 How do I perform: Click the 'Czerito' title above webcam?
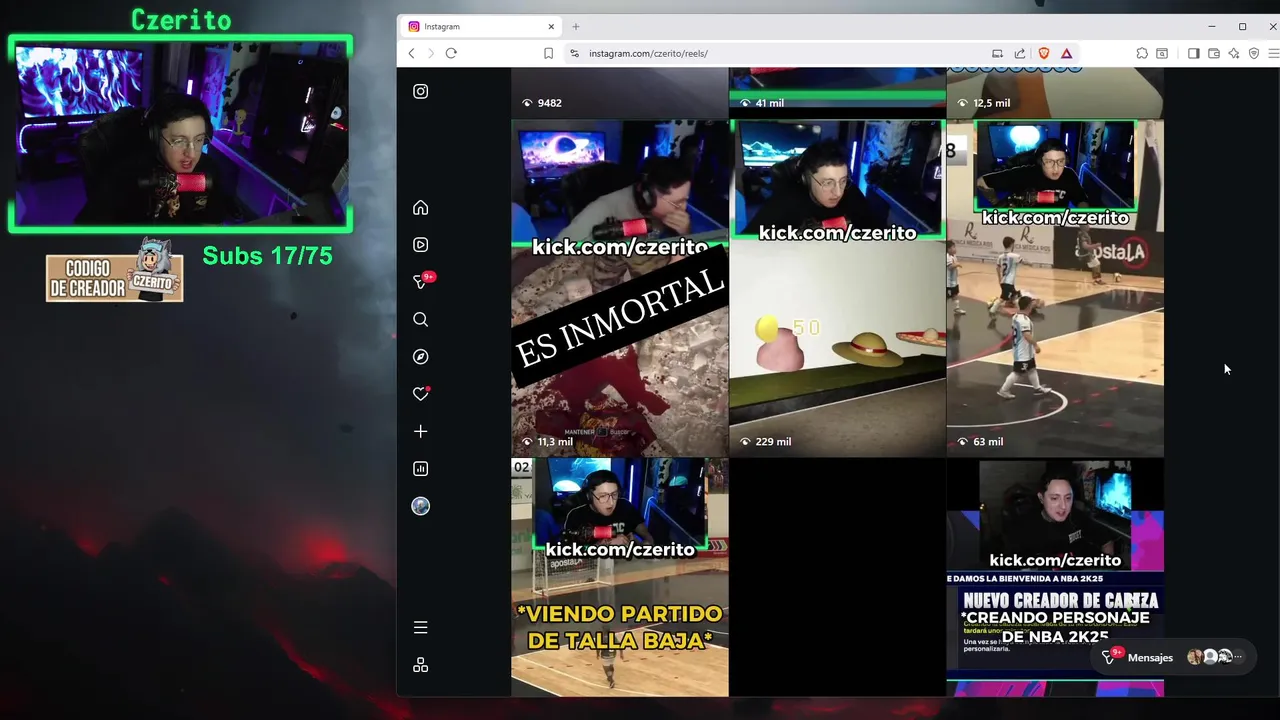[181, 20]
